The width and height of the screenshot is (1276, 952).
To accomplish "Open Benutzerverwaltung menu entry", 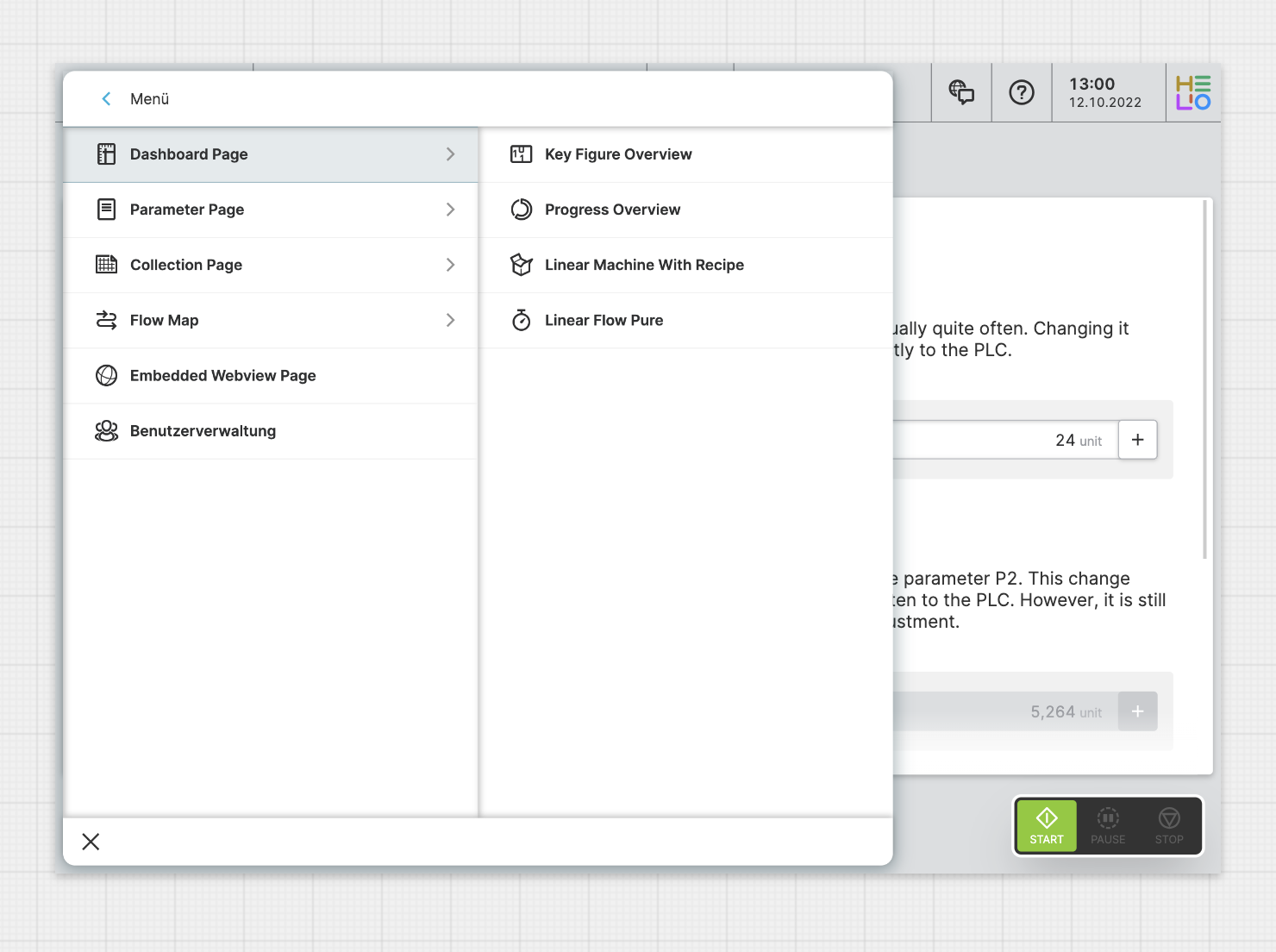I will (x=203, y=431).
